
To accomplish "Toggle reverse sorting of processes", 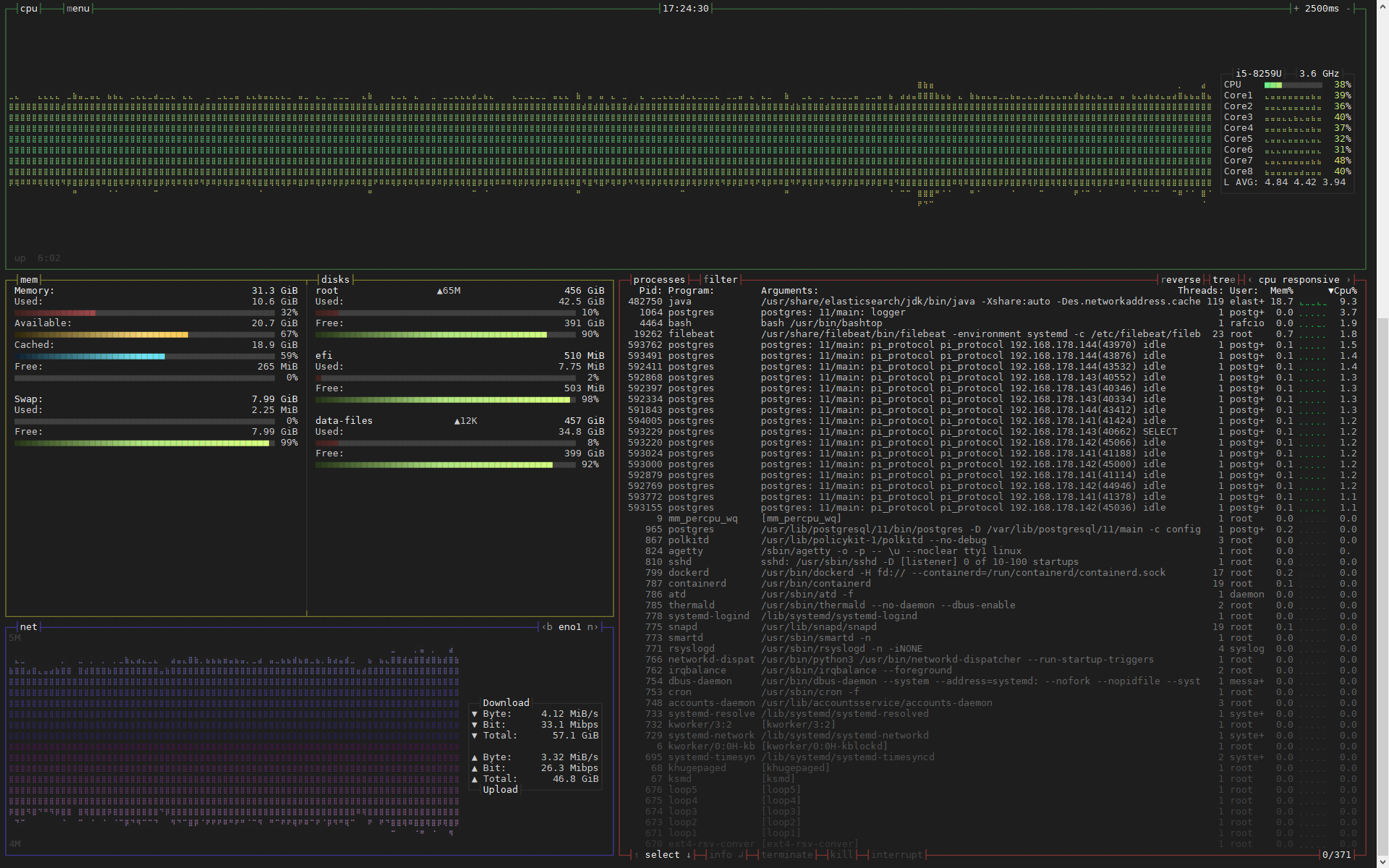I will point(1181,280).
